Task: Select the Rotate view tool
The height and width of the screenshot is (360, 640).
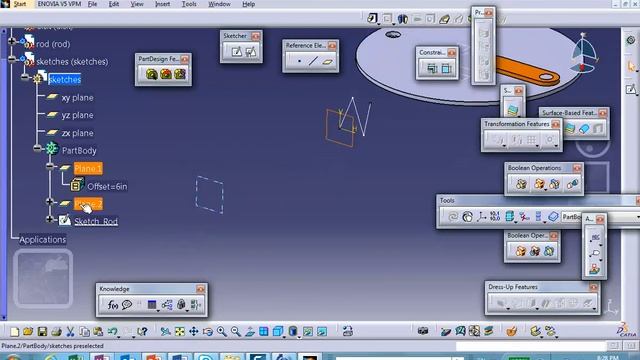Action: 208,331
